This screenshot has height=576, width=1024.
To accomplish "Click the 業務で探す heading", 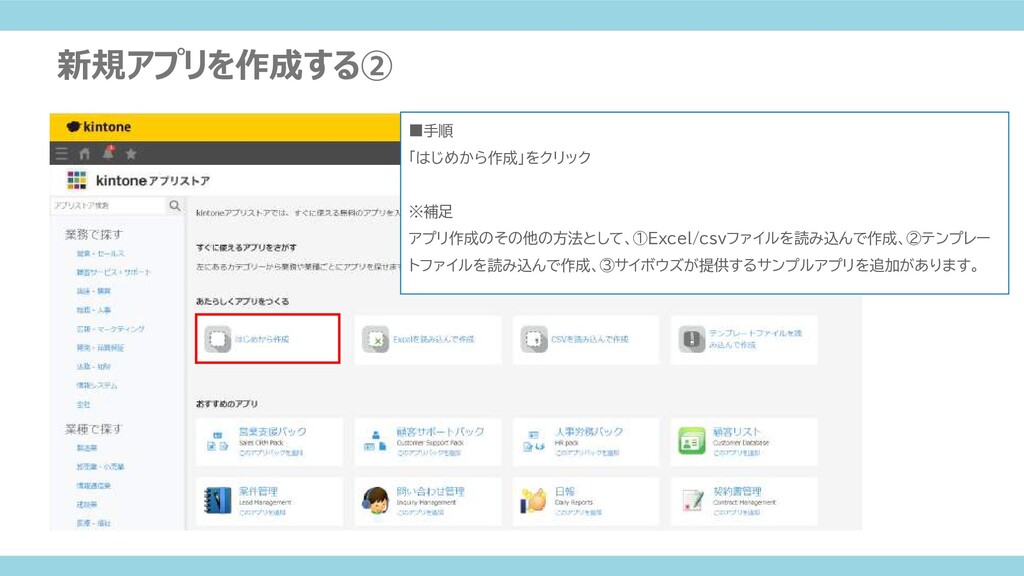I will coord(93,234).
